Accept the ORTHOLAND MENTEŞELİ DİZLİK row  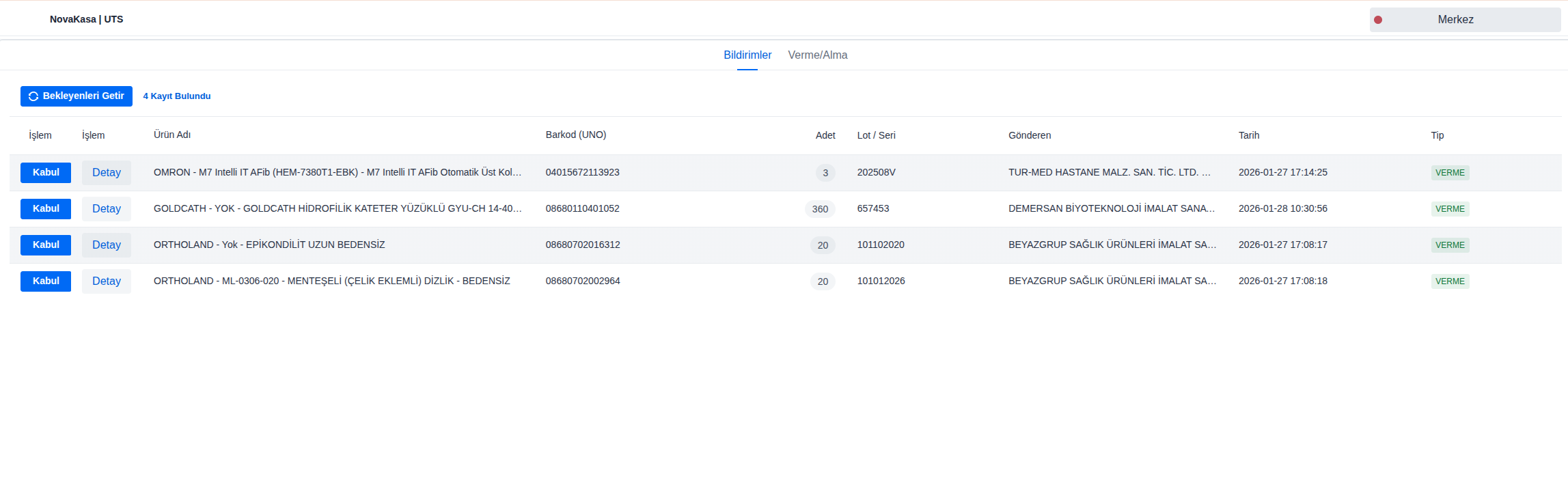coord(46,281)
